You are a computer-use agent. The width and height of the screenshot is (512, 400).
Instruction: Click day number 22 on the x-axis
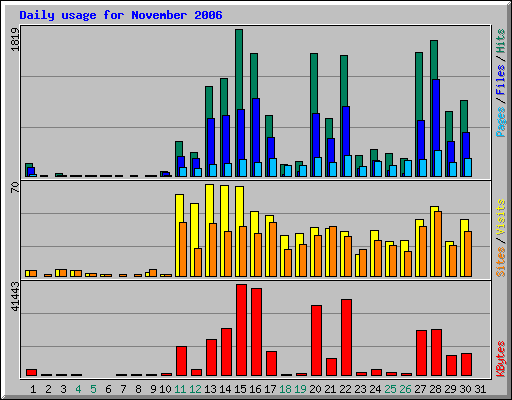345,389
